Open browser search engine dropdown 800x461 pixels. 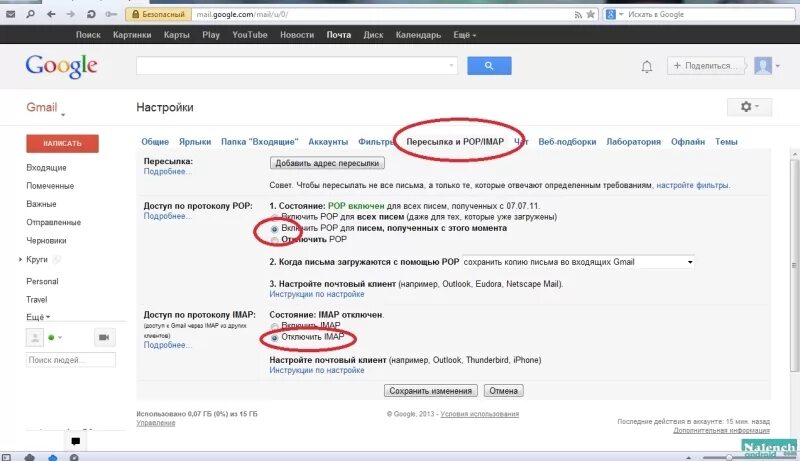click(621, 15)
